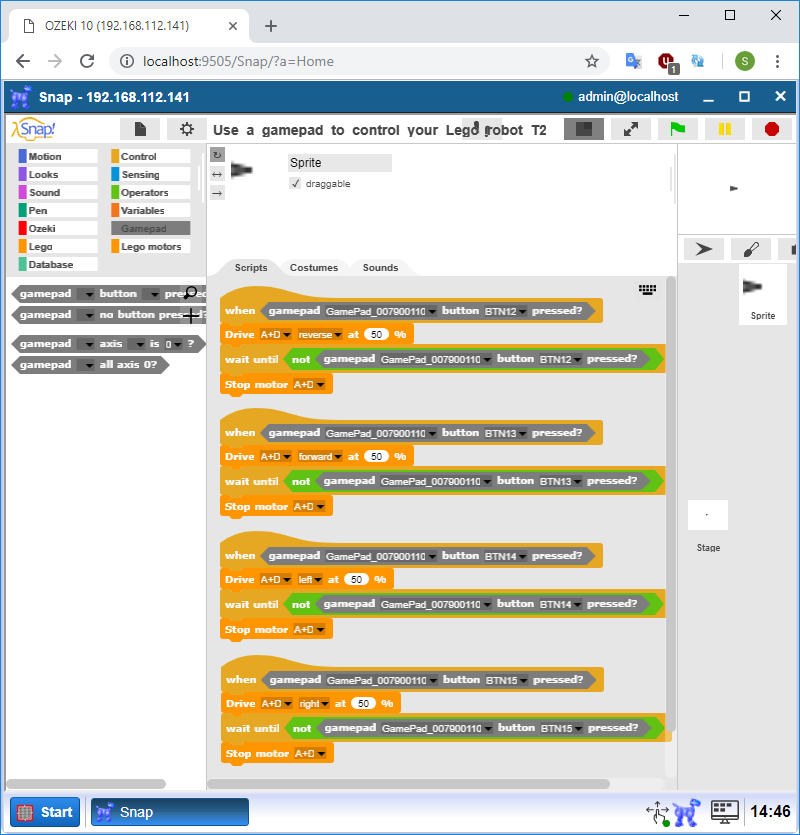Image resolution: width=800 pixels, height=835 pixels.
Task: Click the plus make-a-block icon
Action: pos(191,316)
